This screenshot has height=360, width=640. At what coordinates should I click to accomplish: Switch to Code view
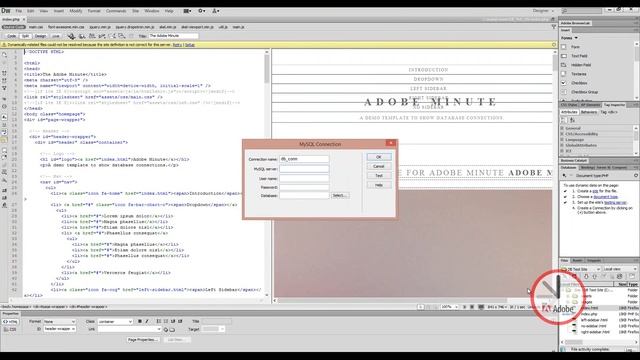click(11, 36)
